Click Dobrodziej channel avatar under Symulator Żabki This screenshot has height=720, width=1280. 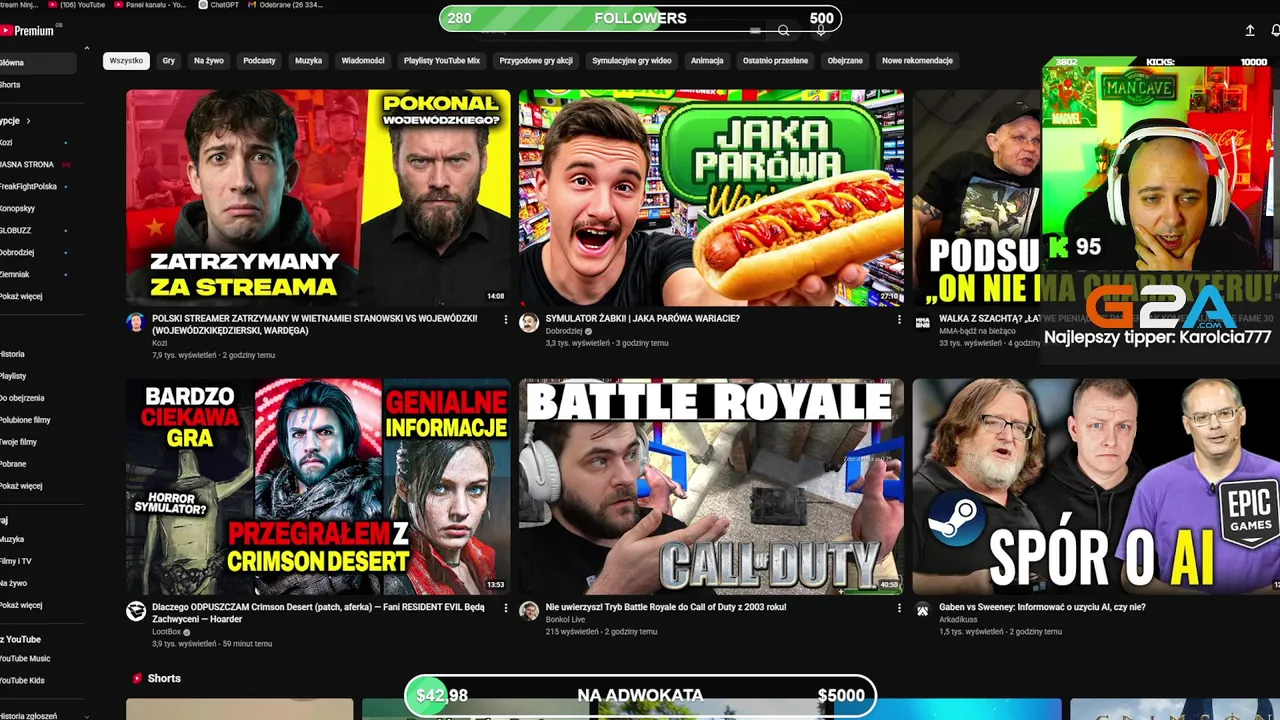point(529,322)
